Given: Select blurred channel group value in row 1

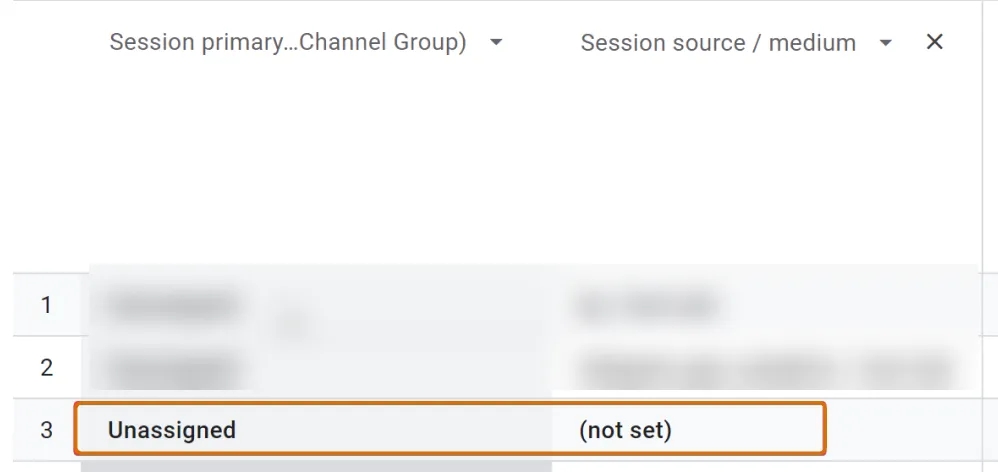Looking at the screenshot, I should 173,305.
